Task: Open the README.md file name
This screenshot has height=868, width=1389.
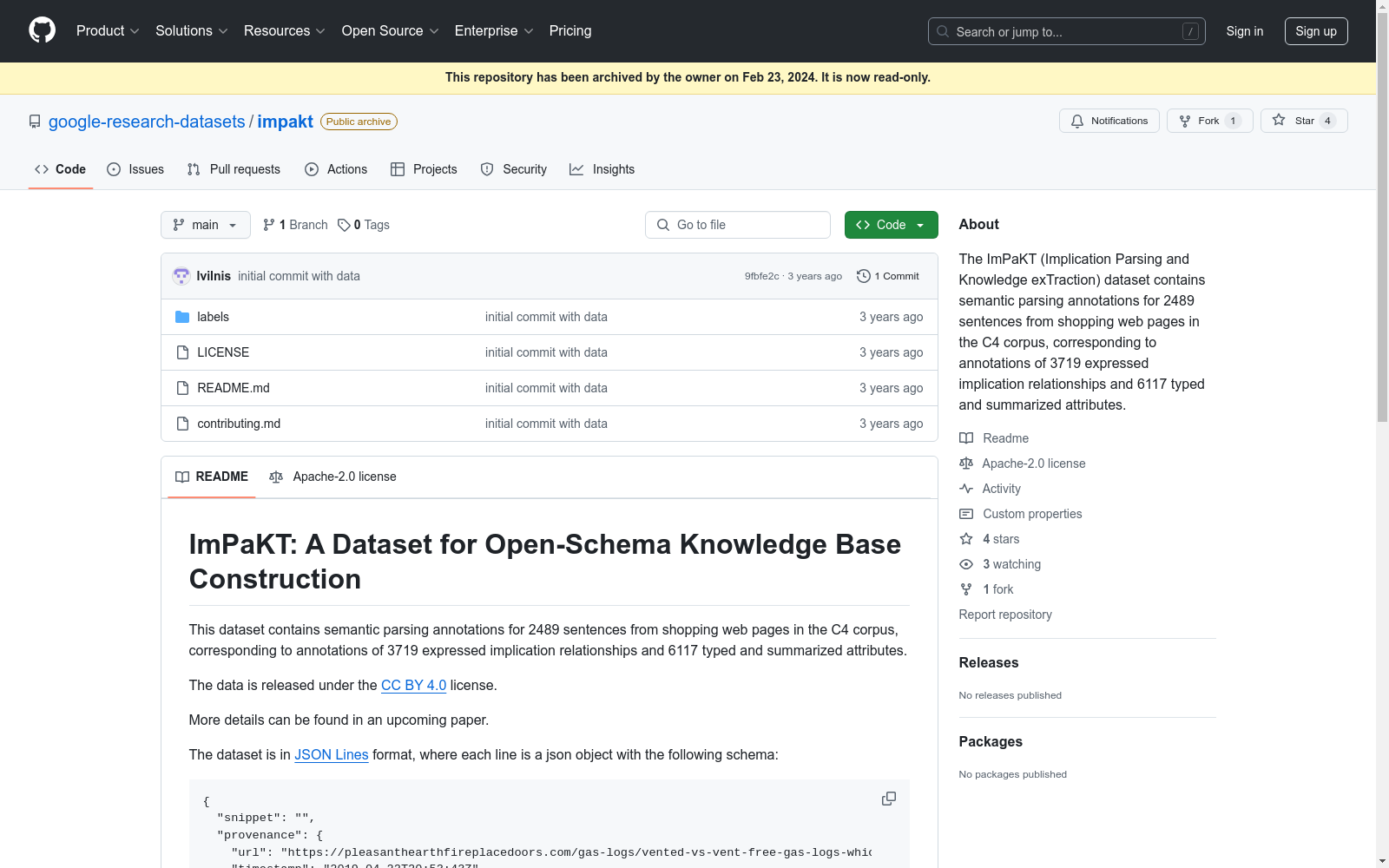Action: click(x=234, y=388)
